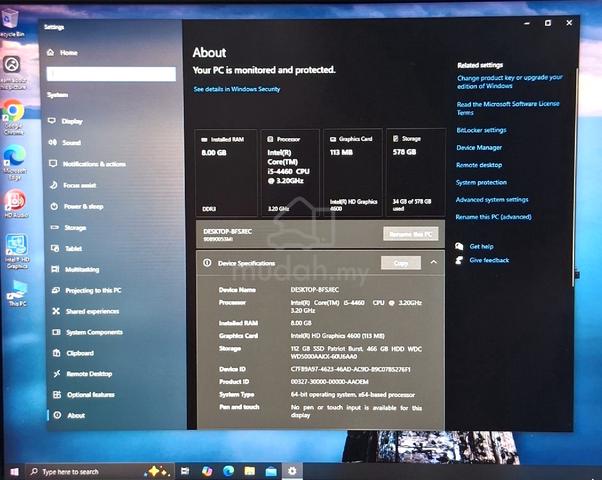Viewport: 602px width, 480px height.
Task: Open Google Chrome desktop shortcut
Action: click(13, 117)
